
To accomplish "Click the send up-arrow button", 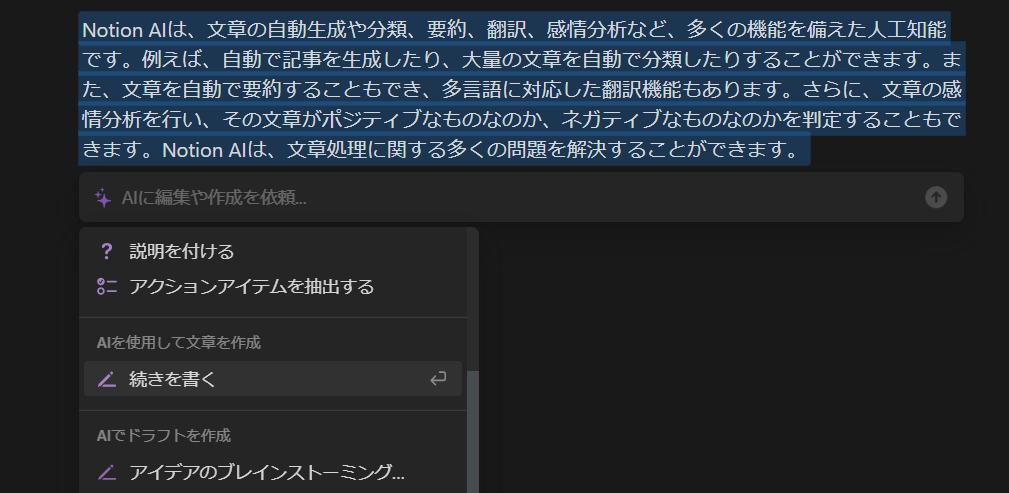I will [936, 197].
